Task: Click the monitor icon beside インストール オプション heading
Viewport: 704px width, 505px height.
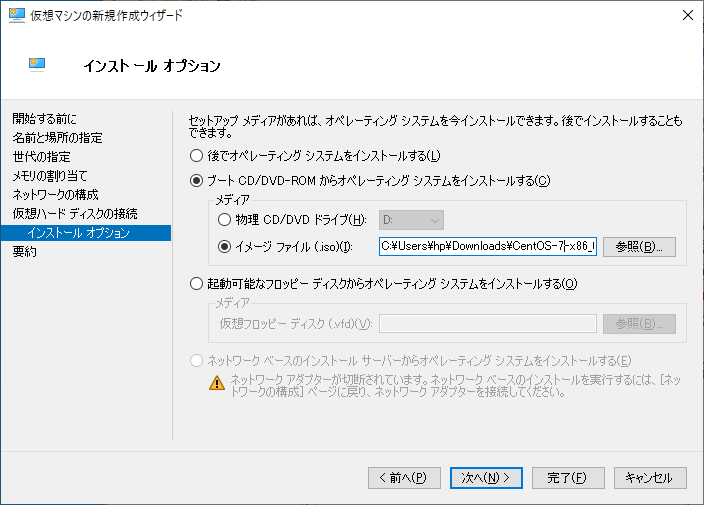Action: click(37, 65)
